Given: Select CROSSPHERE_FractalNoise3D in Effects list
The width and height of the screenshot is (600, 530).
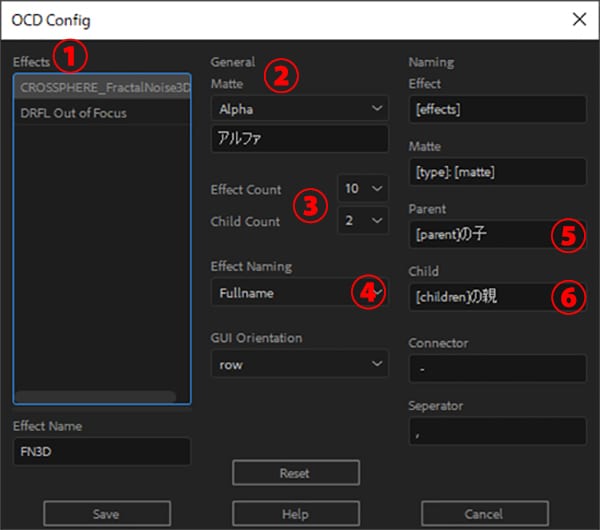Looking at the screenshot, I should 100,87.
